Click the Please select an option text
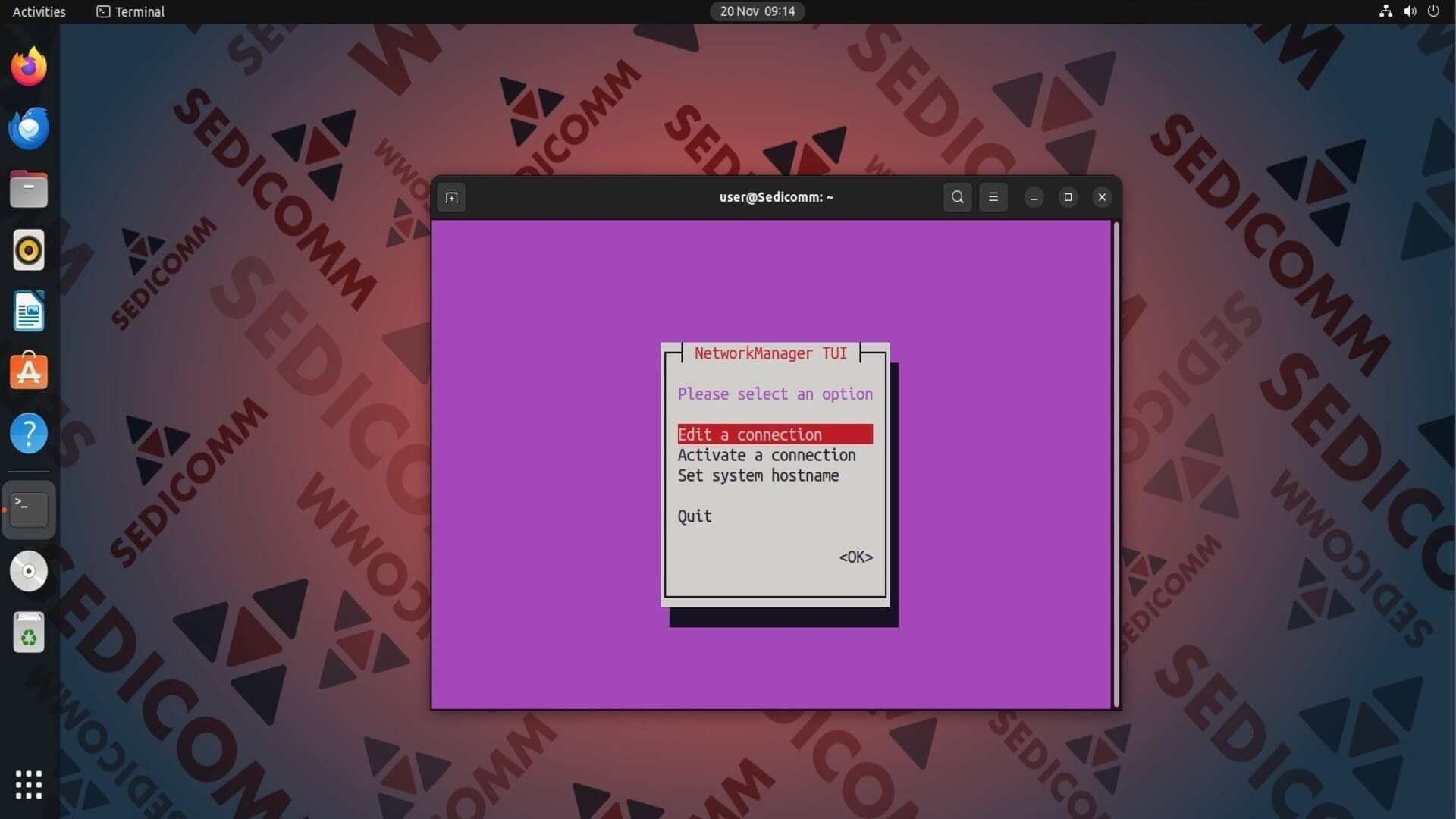The height and width of the screenshot is (819, 1456). point(775,394)
